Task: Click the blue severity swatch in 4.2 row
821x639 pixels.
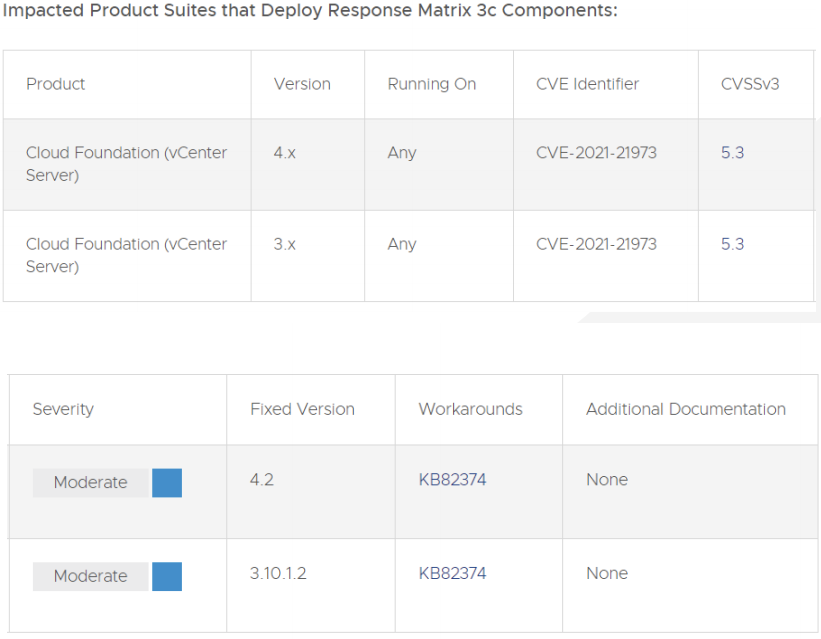Action: coord(167,483)
